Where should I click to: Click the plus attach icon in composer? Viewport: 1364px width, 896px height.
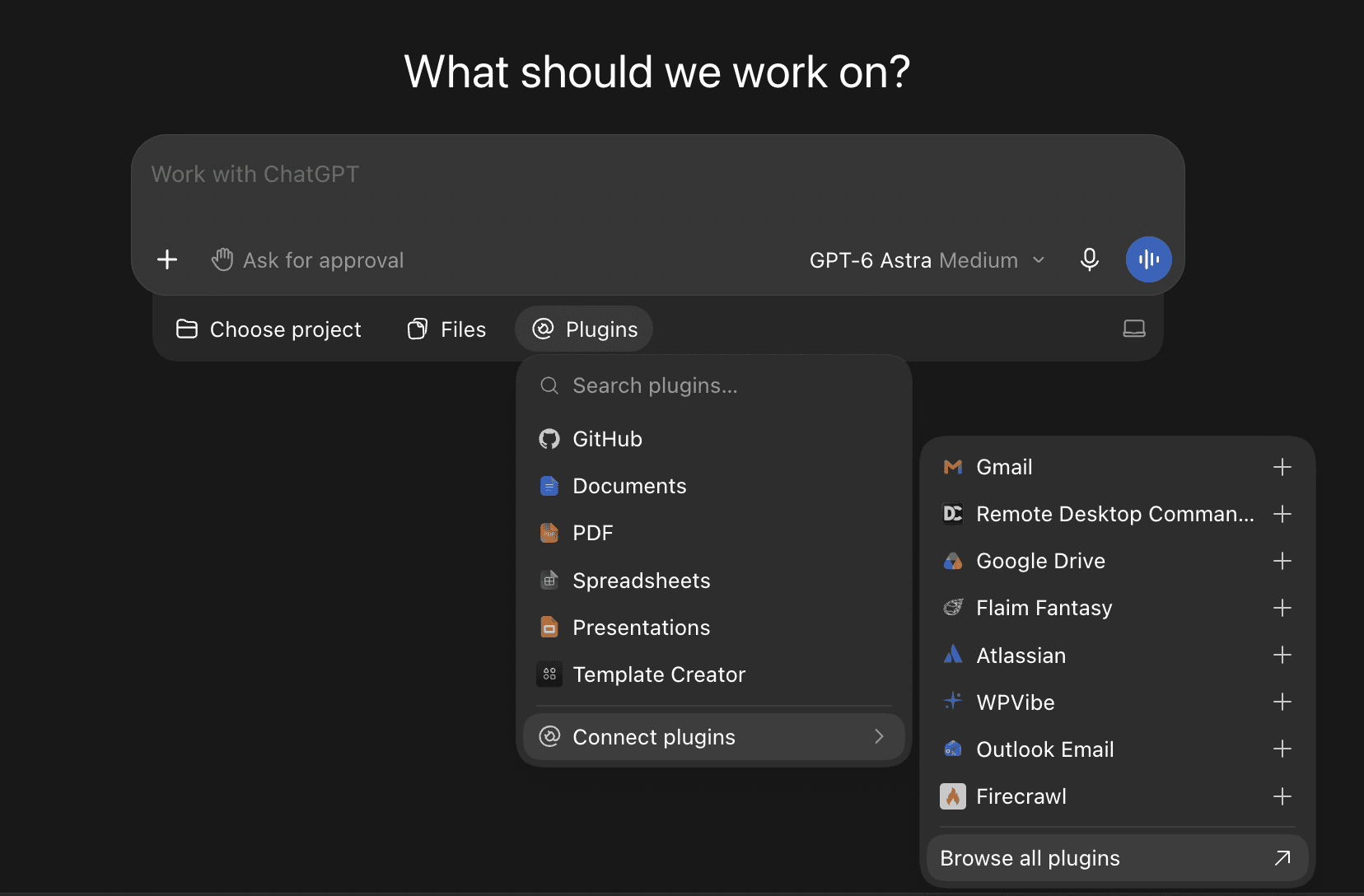coord(167,259)
